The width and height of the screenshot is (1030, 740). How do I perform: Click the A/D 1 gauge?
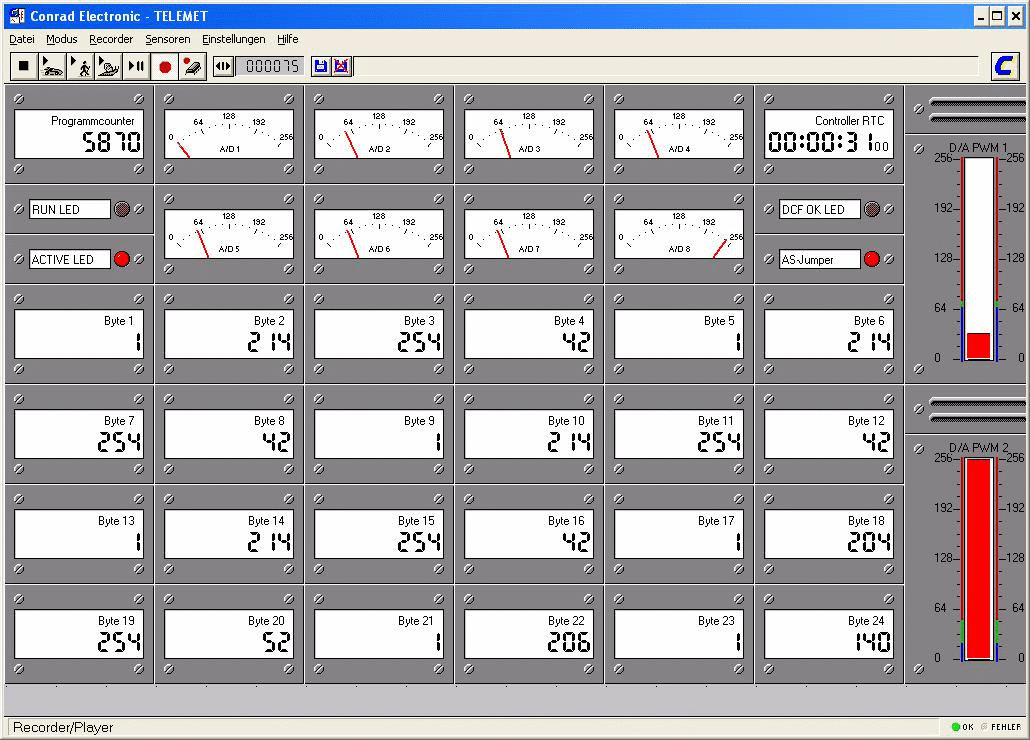pos(229,135)
